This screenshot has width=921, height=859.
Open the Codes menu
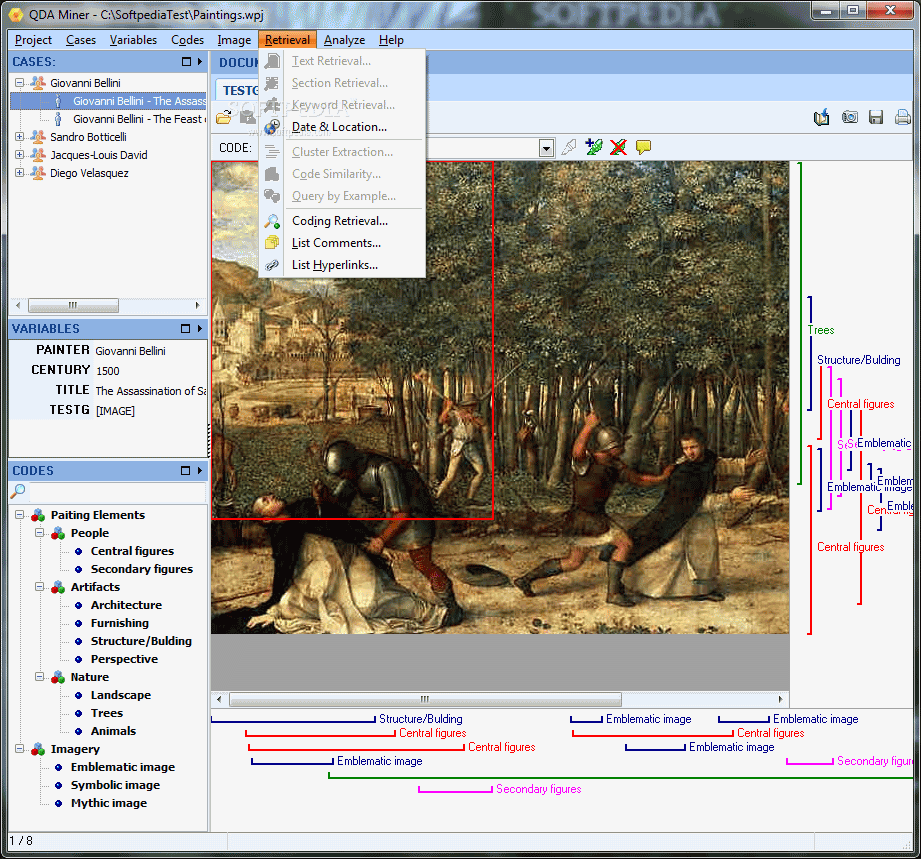187,40
